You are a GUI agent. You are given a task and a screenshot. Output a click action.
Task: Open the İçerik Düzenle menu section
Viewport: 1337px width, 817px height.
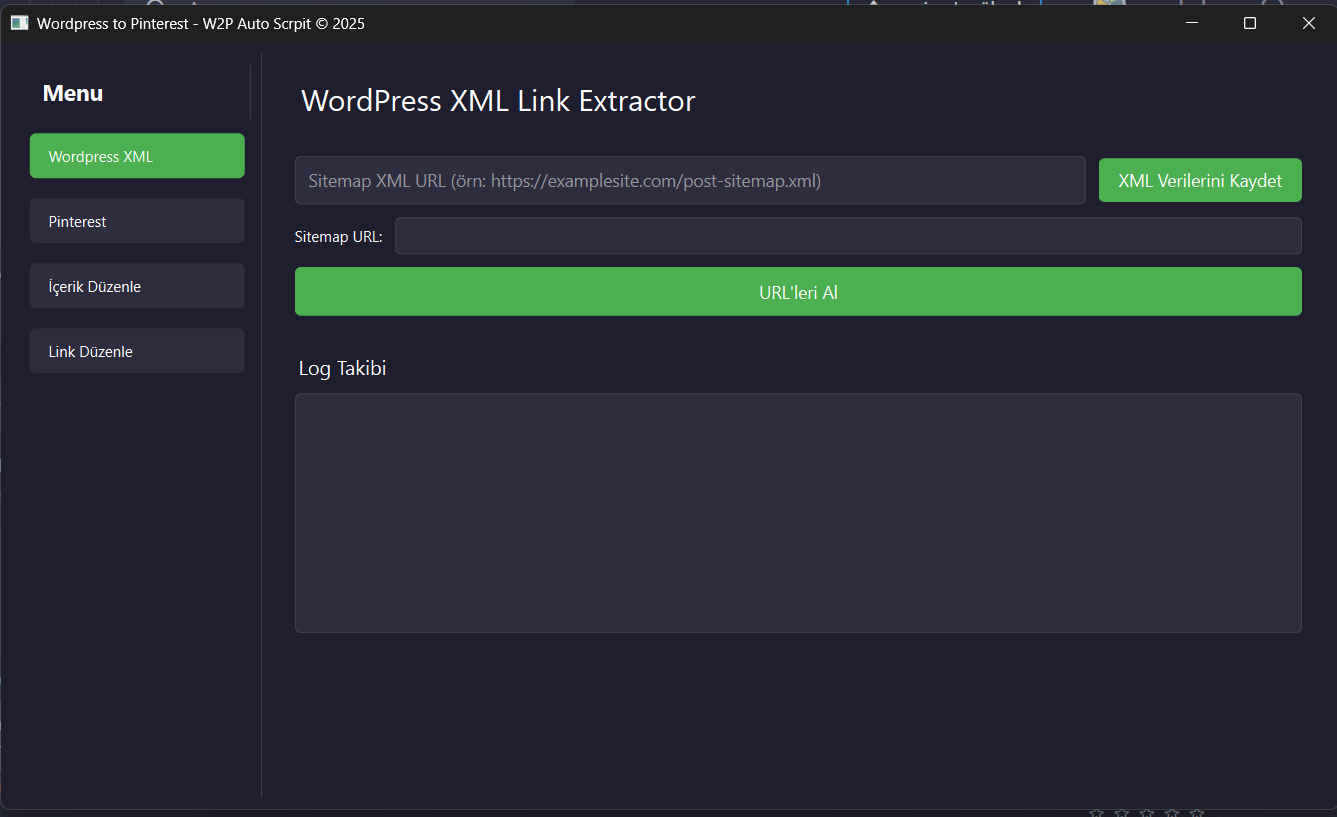coord(137,286)
